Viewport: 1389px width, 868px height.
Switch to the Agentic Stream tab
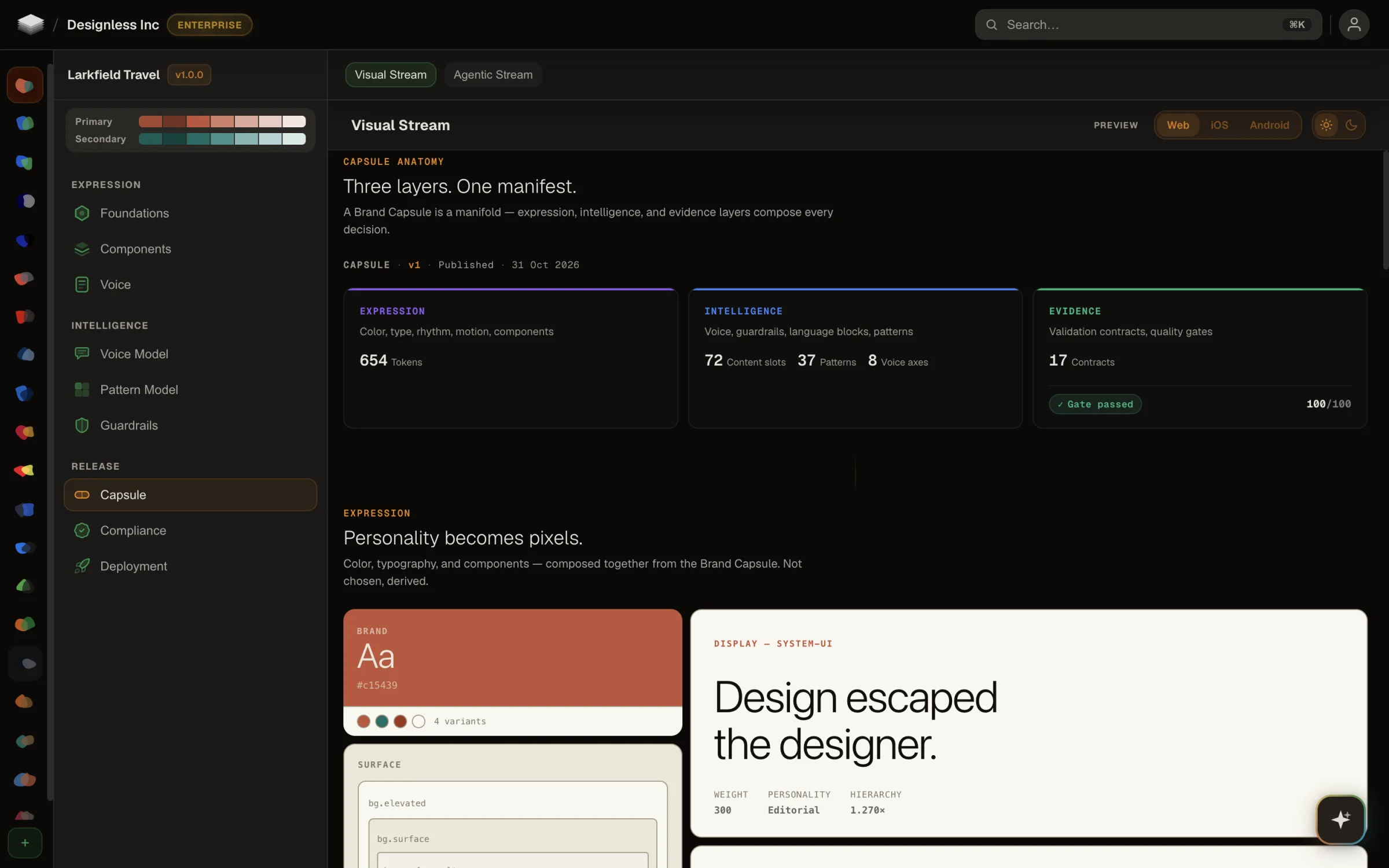coord(493,75)
